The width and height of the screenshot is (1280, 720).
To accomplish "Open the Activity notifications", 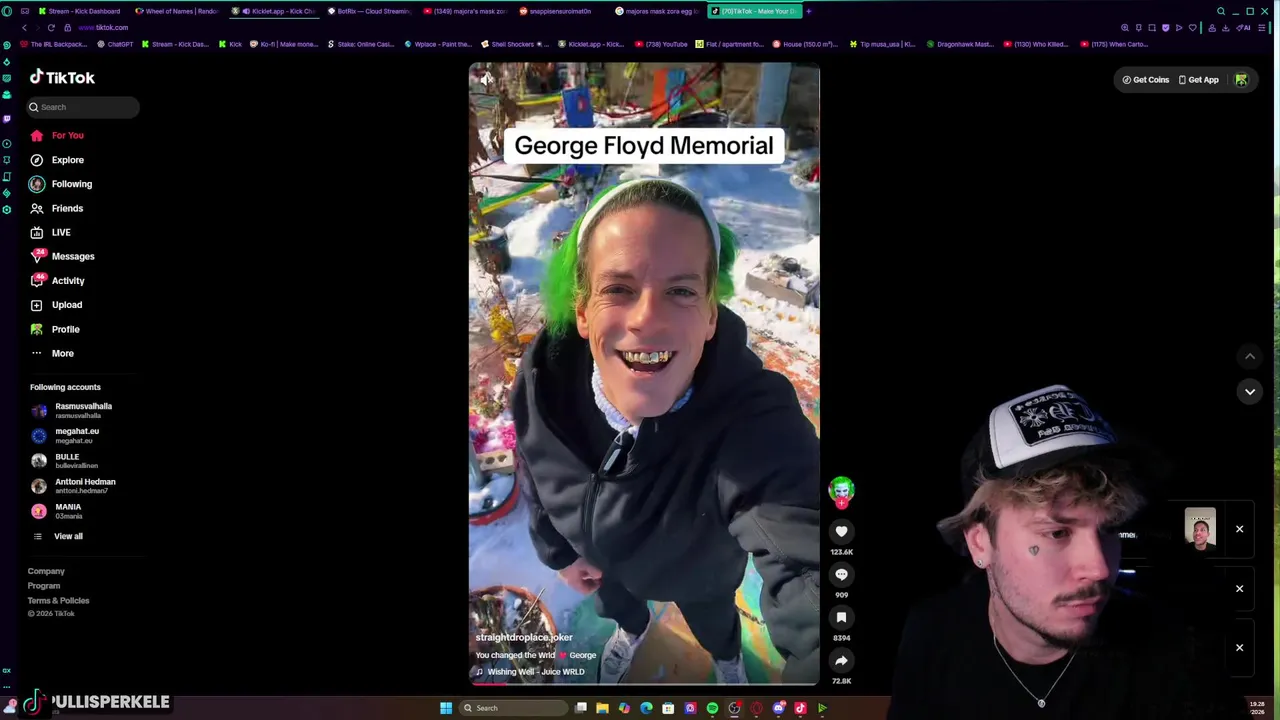I will point(57,281).
